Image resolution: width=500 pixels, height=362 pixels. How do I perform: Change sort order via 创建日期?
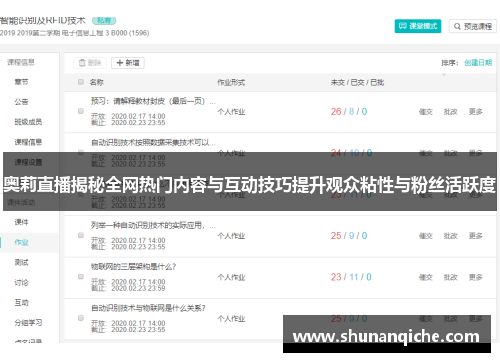478,63
